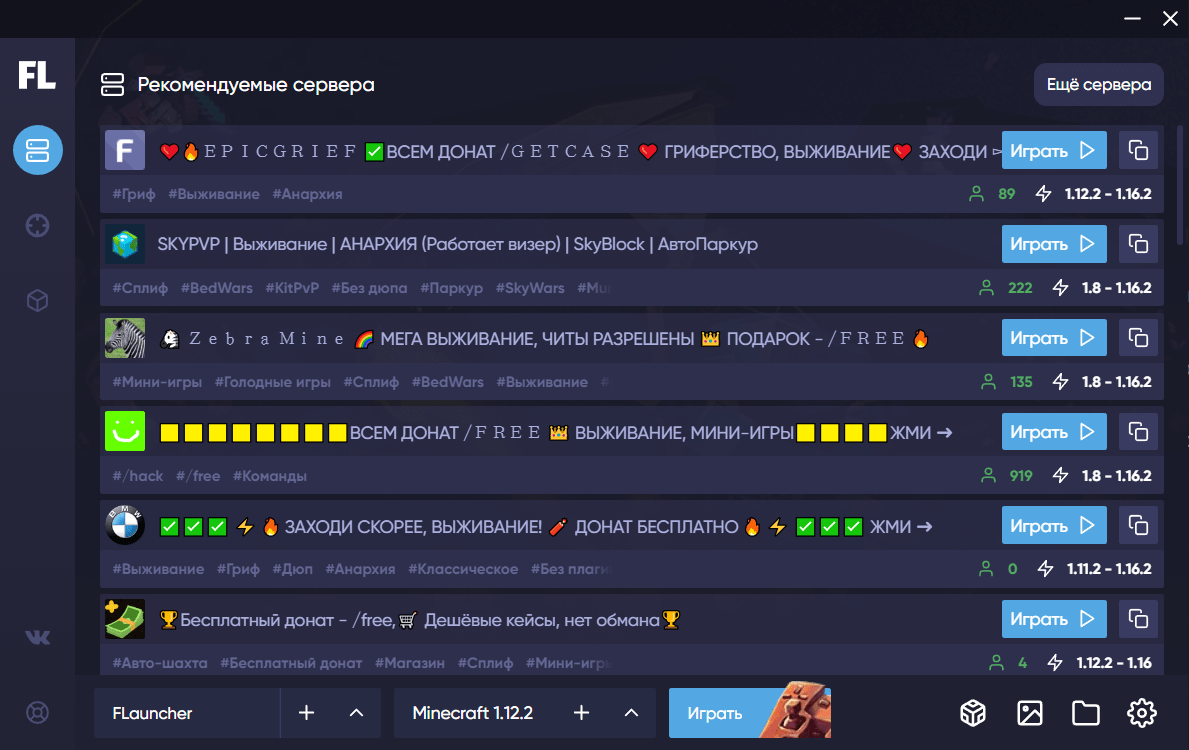Click the 919 players online count
1189x750 pixels.
[1021, 476]
